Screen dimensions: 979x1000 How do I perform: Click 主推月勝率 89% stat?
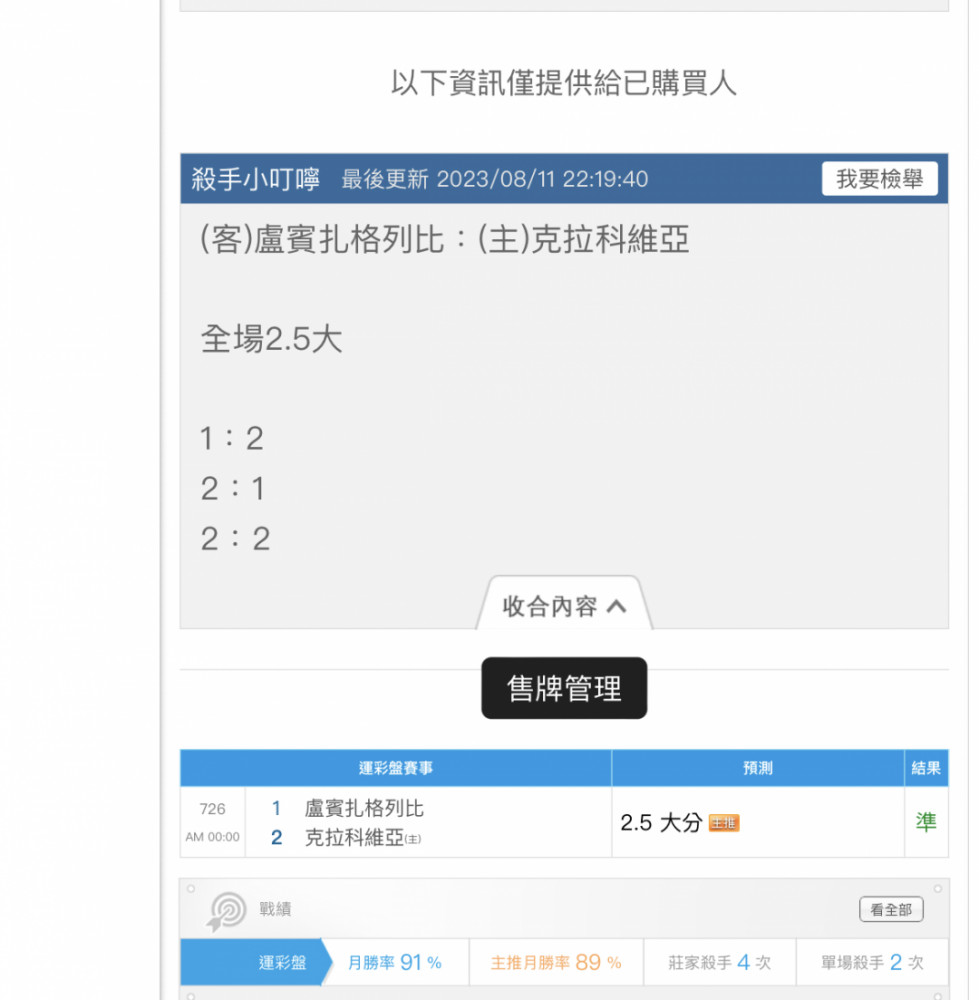pos(556,962)
